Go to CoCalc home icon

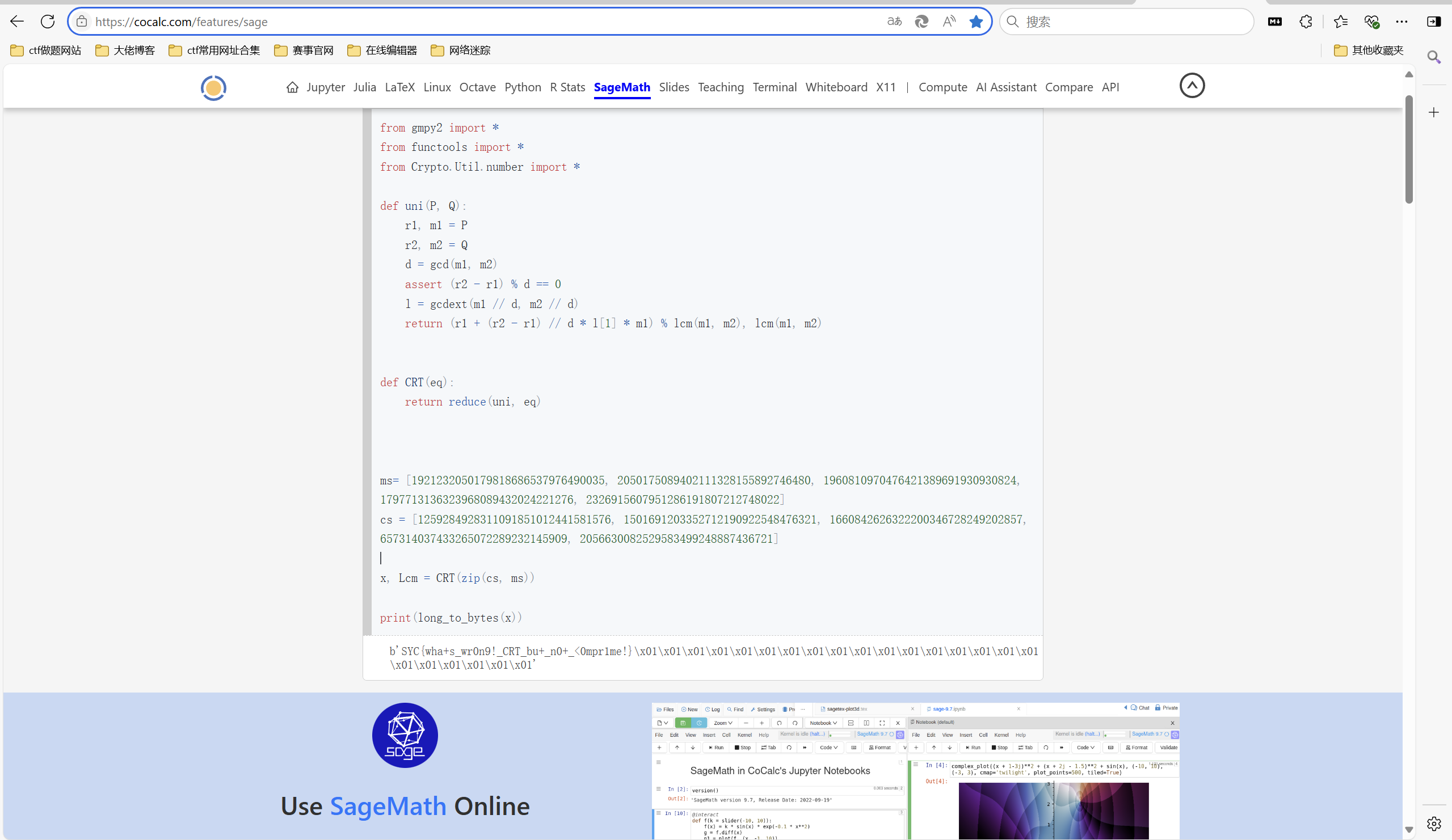coord(293,87)
